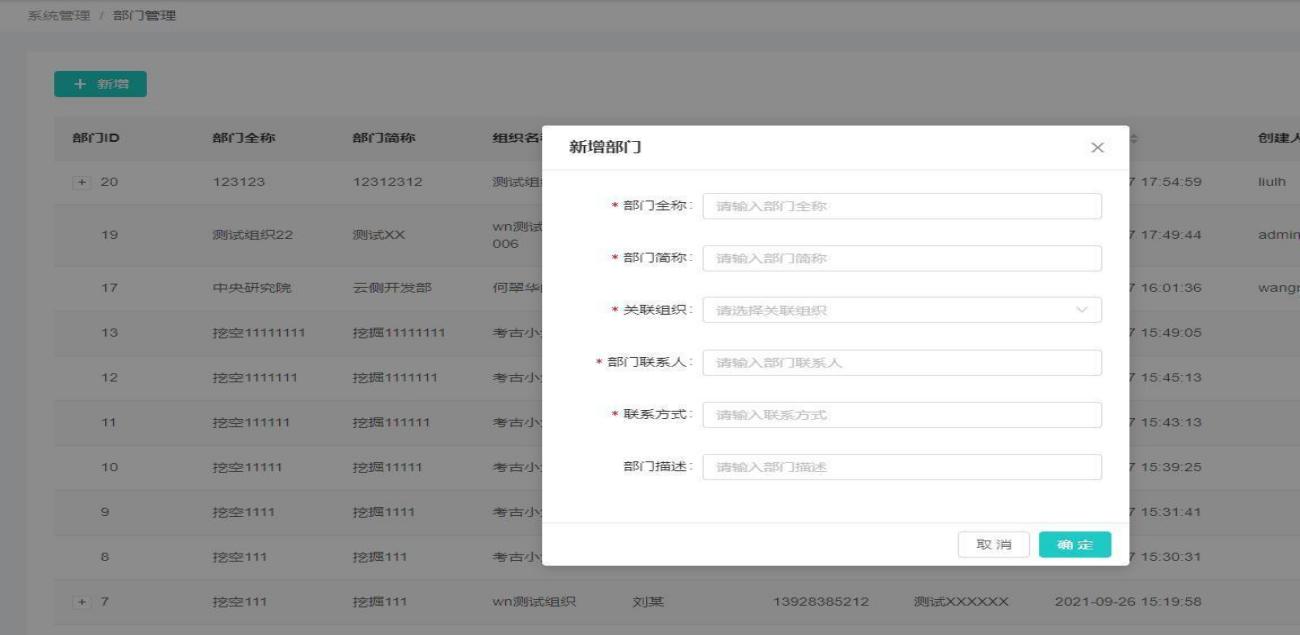
Task: Click the 部门全称 column header
Action: 243,139
